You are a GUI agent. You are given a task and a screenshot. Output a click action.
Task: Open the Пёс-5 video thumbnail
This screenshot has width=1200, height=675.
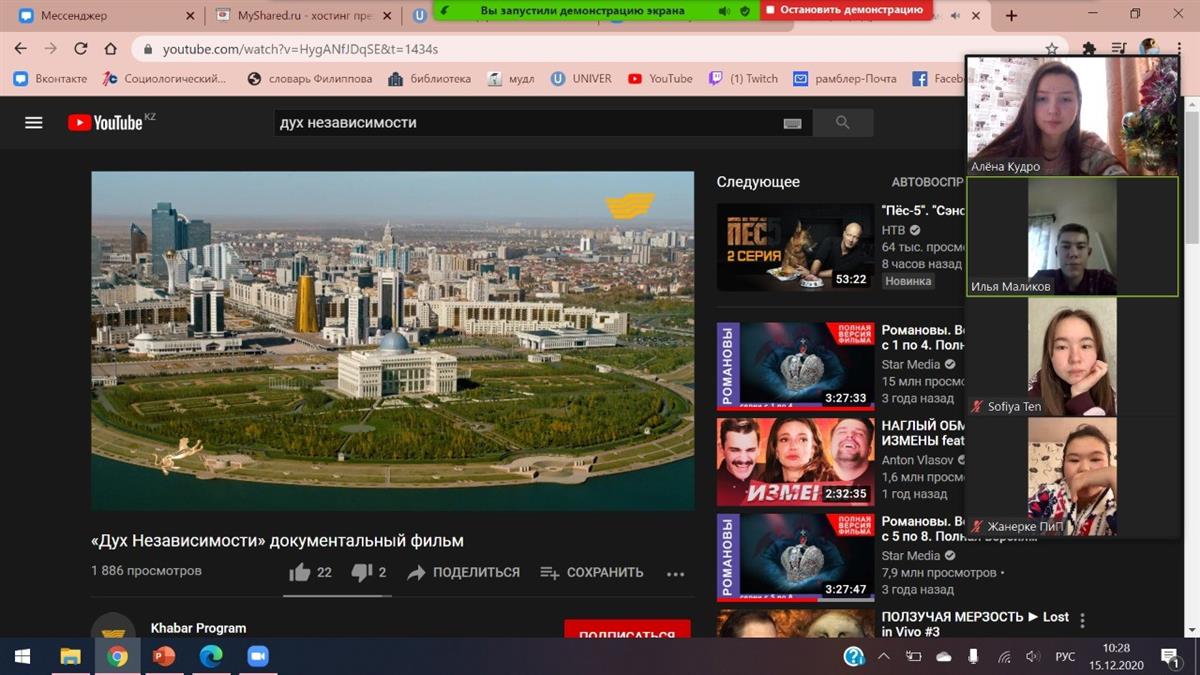(795, 248)
